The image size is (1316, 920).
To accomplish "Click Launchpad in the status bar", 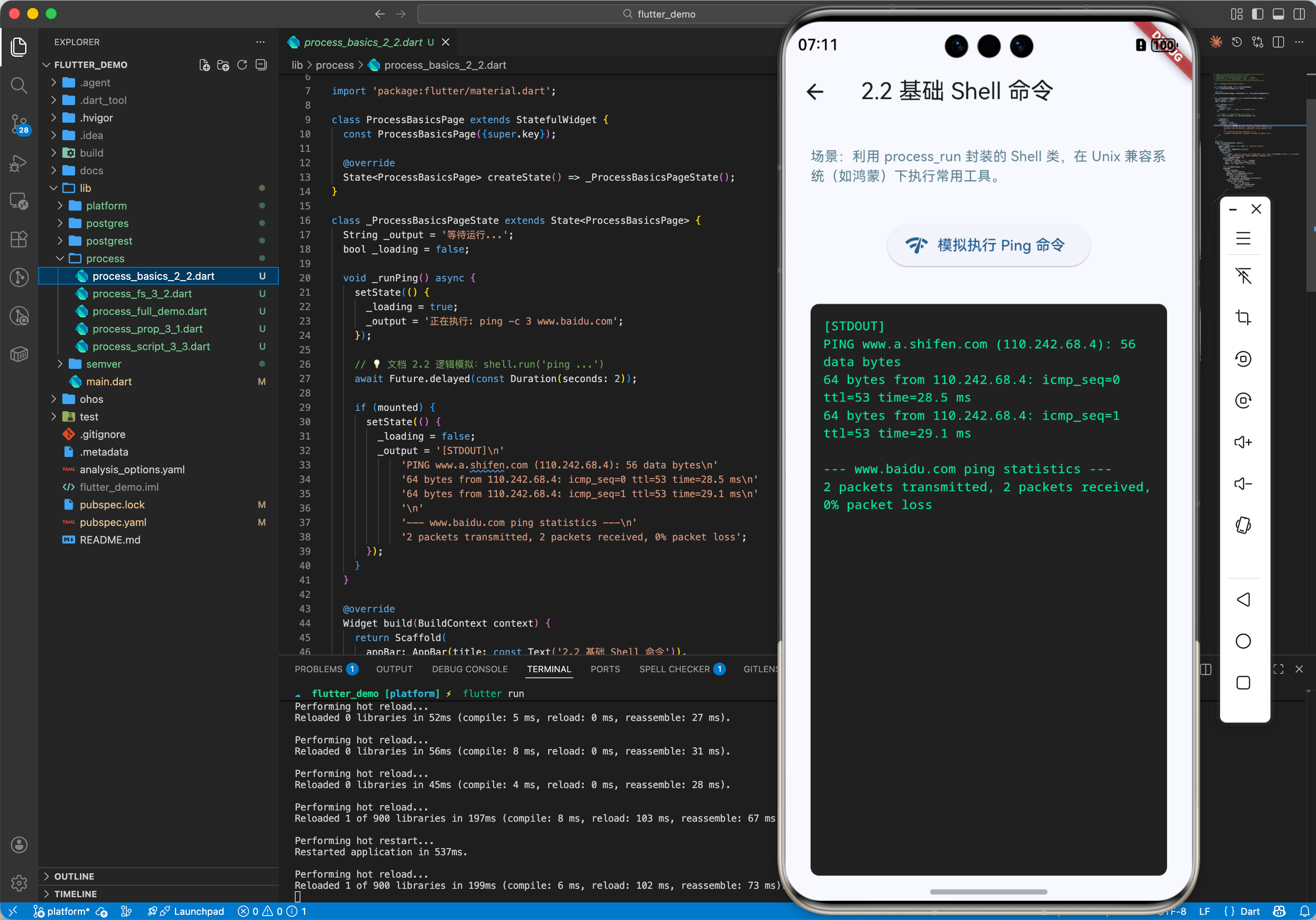I will (x=198, y=911).
